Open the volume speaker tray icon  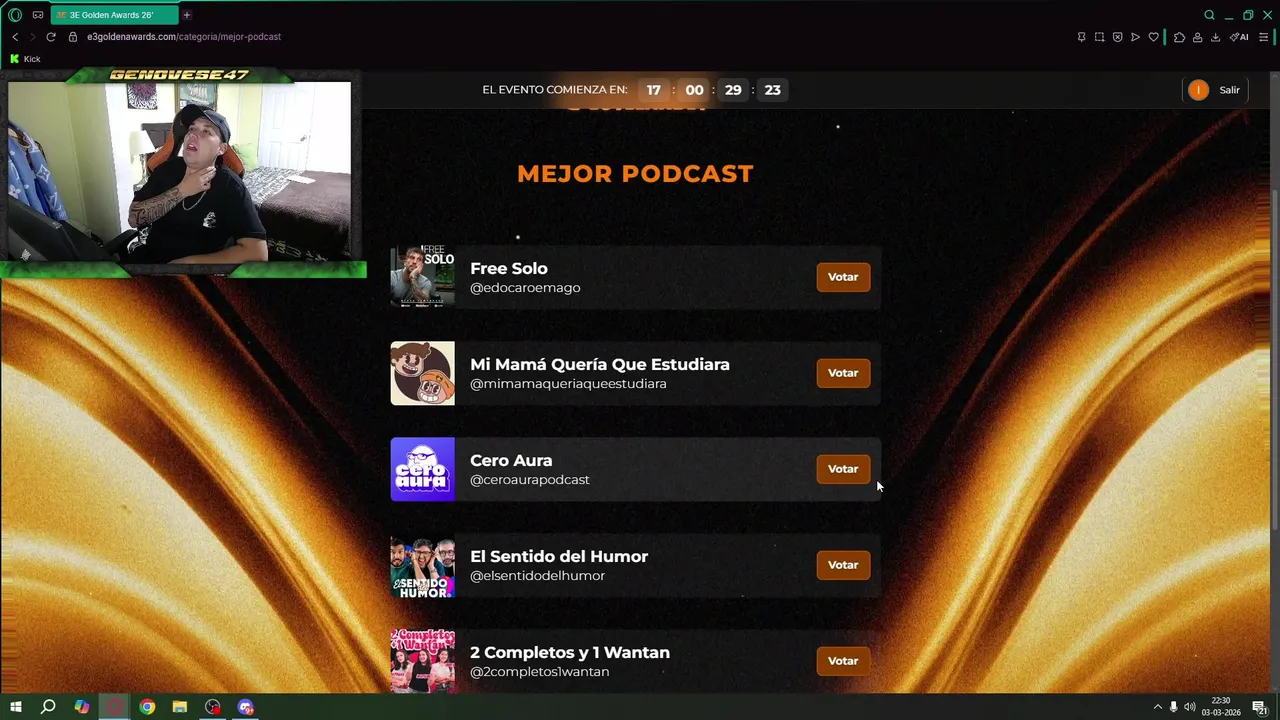[x=1190, y=707]
